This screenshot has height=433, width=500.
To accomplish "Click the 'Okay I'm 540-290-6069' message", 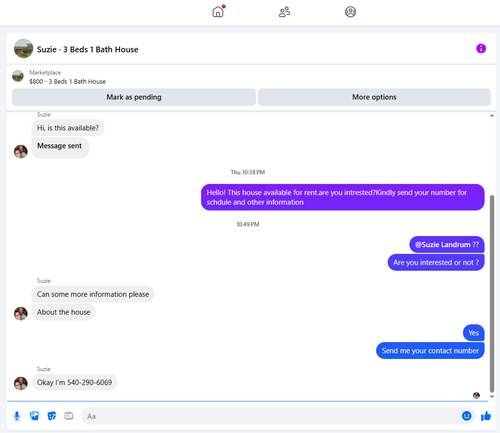I will point(74,382).
